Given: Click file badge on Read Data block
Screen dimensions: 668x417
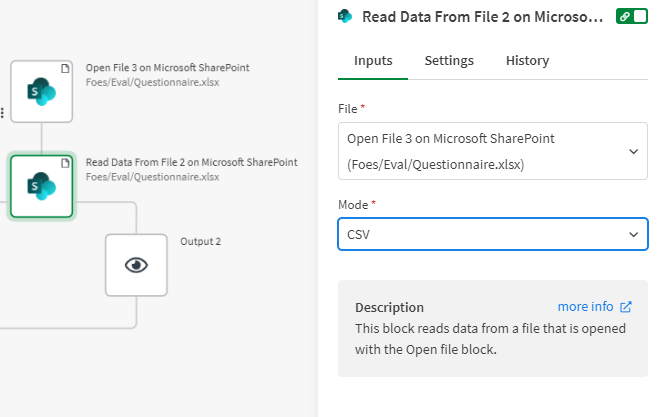Looking at the screenshot, I should [66, 162].
